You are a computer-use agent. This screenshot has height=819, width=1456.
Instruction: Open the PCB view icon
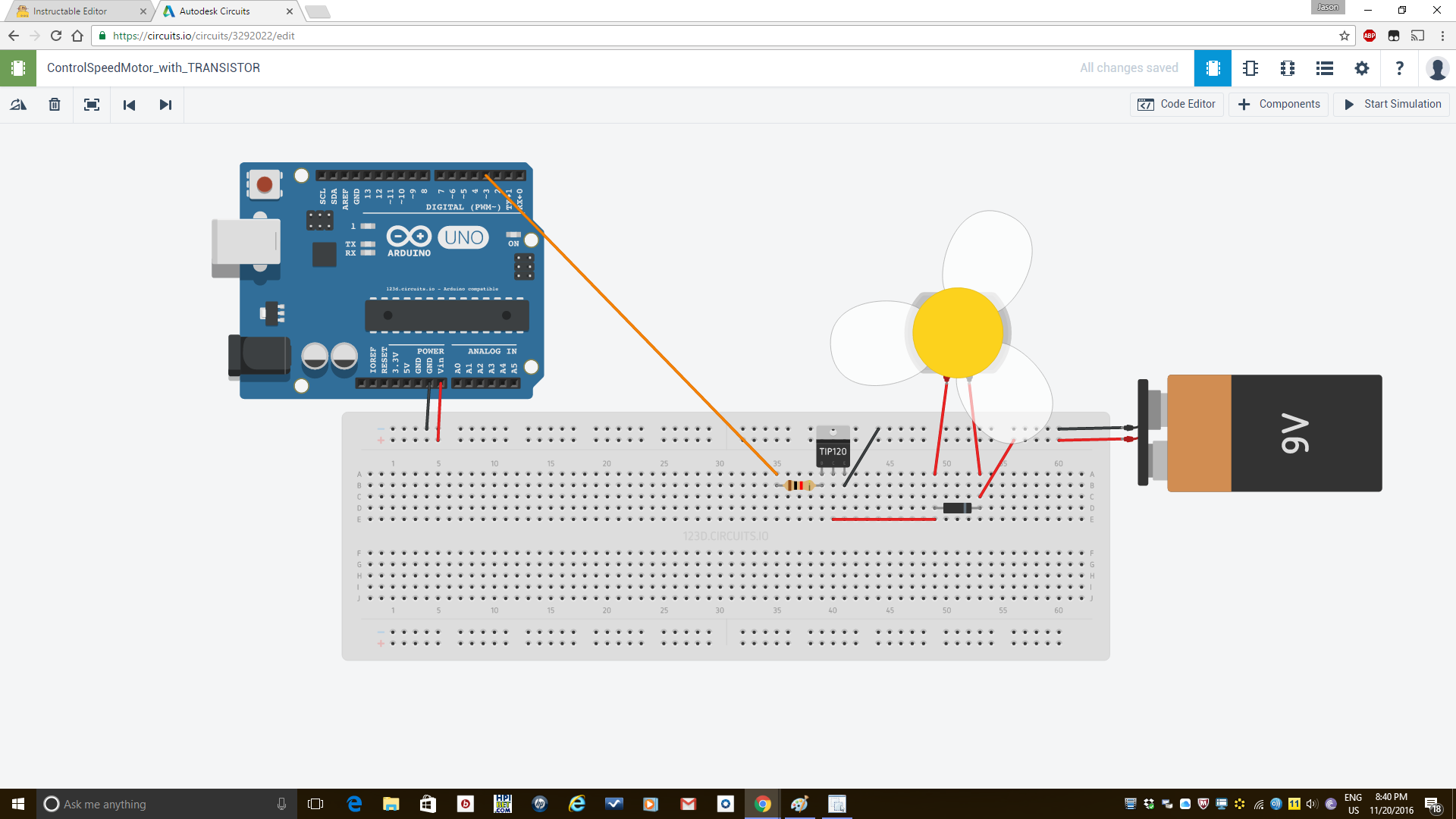(1288, 68)
